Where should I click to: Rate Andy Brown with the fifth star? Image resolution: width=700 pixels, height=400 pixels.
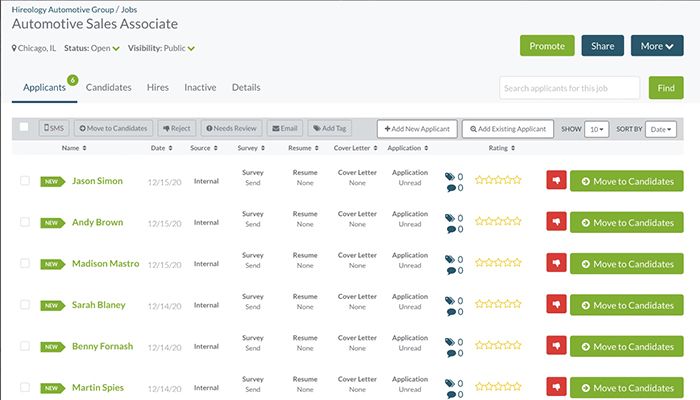click(517, 222)
